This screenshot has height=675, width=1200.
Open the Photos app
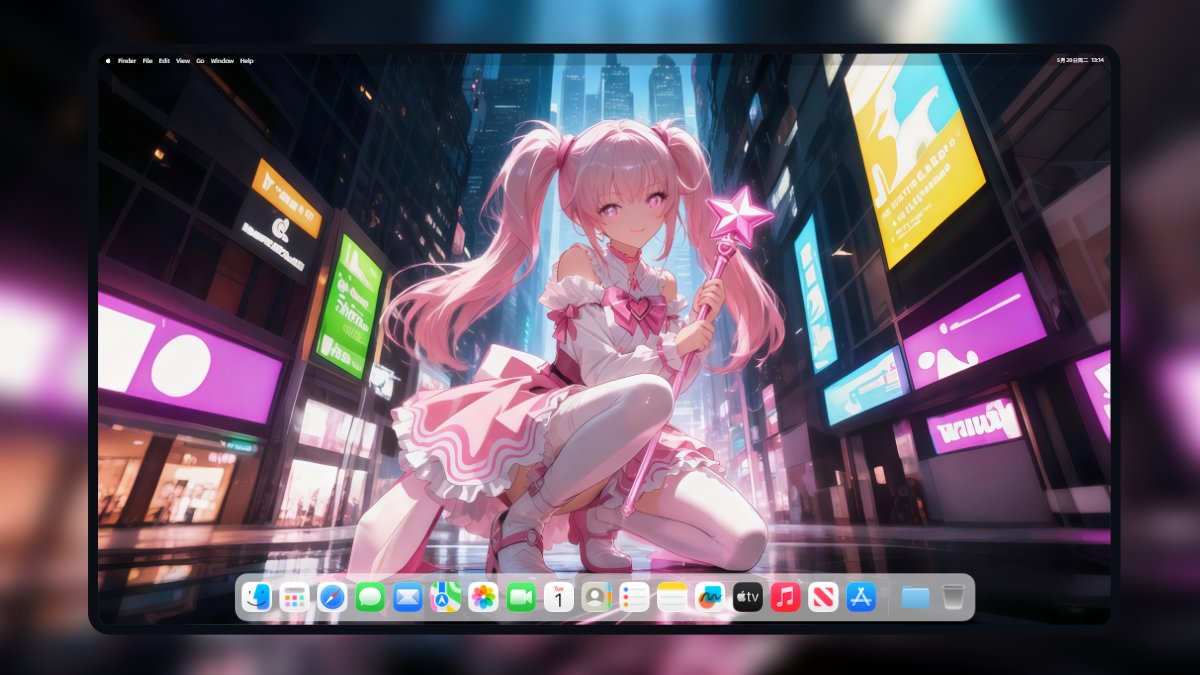pyautogui.click(x=481, y=598)
